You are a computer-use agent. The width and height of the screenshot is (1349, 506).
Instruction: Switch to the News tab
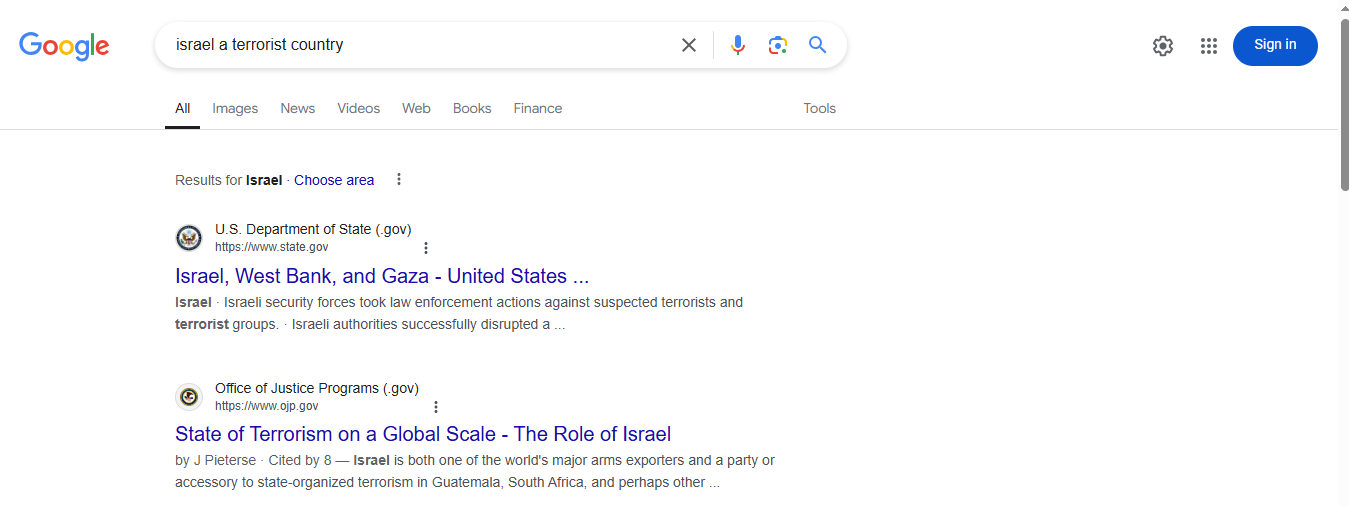pyautogui.click(x=298, y=108)
